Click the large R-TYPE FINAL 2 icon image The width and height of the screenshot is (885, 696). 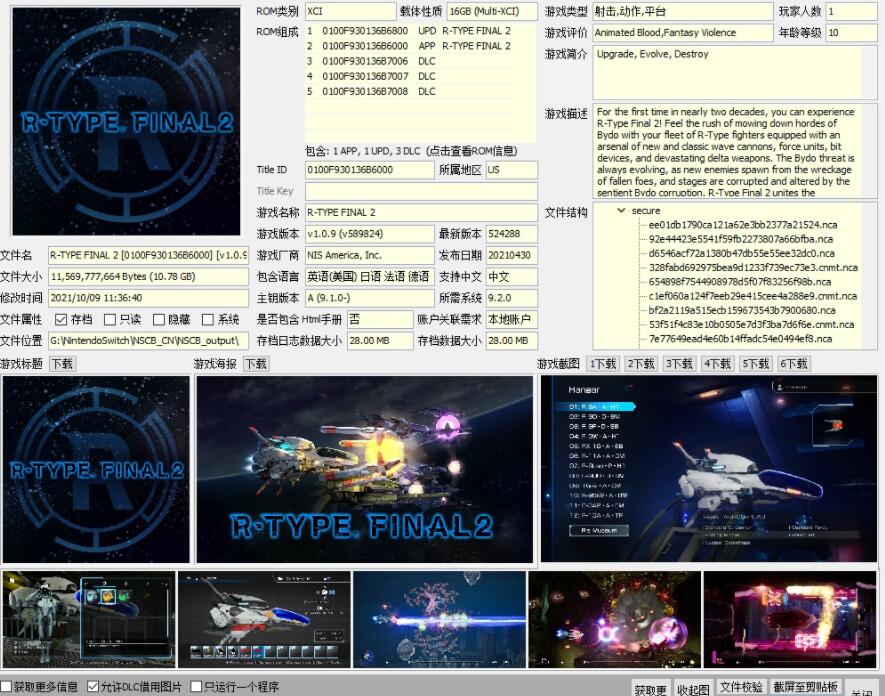point(126,121)
